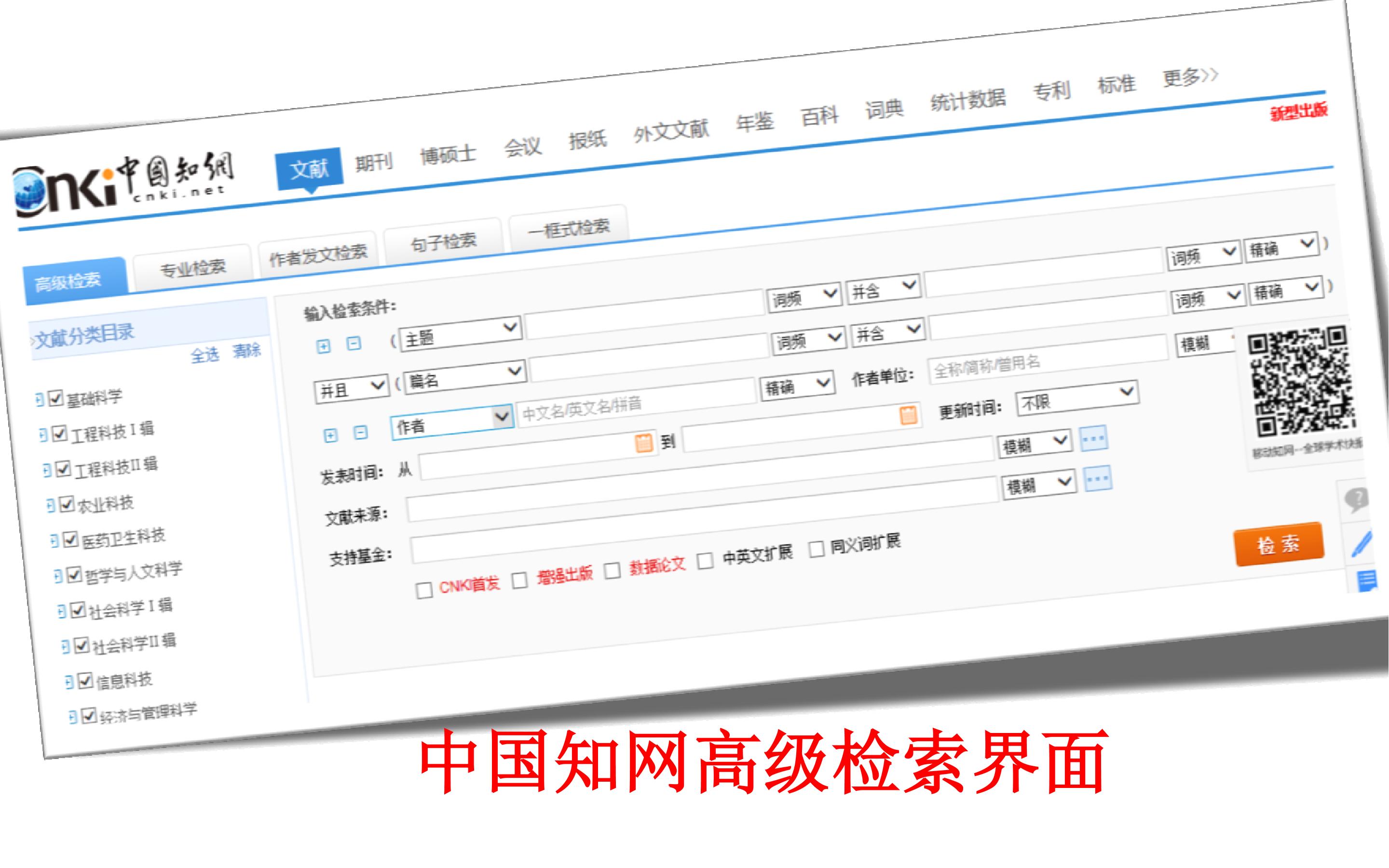Image resolution: width=1389 pixels, height=868 pixels.
Task: Click ellipsis button next to 支持基金
Action: tap(1097, 479)
